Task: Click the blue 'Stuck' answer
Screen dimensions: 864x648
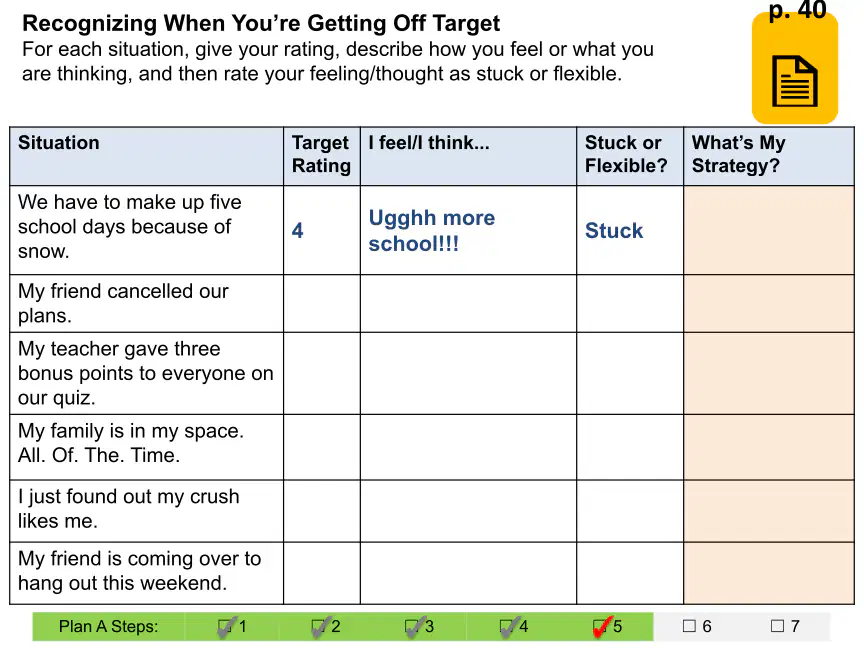Action: 614,230
